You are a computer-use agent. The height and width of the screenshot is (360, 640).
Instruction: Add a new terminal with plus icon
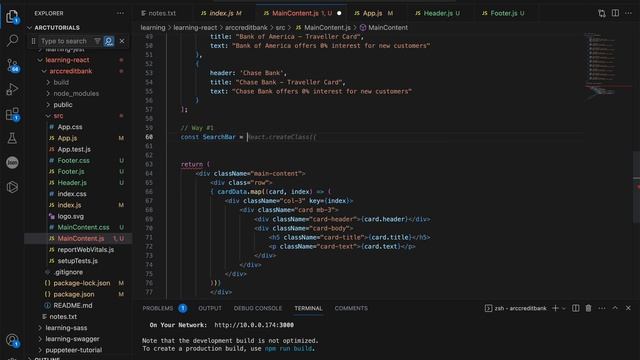[x=555, y=308]
